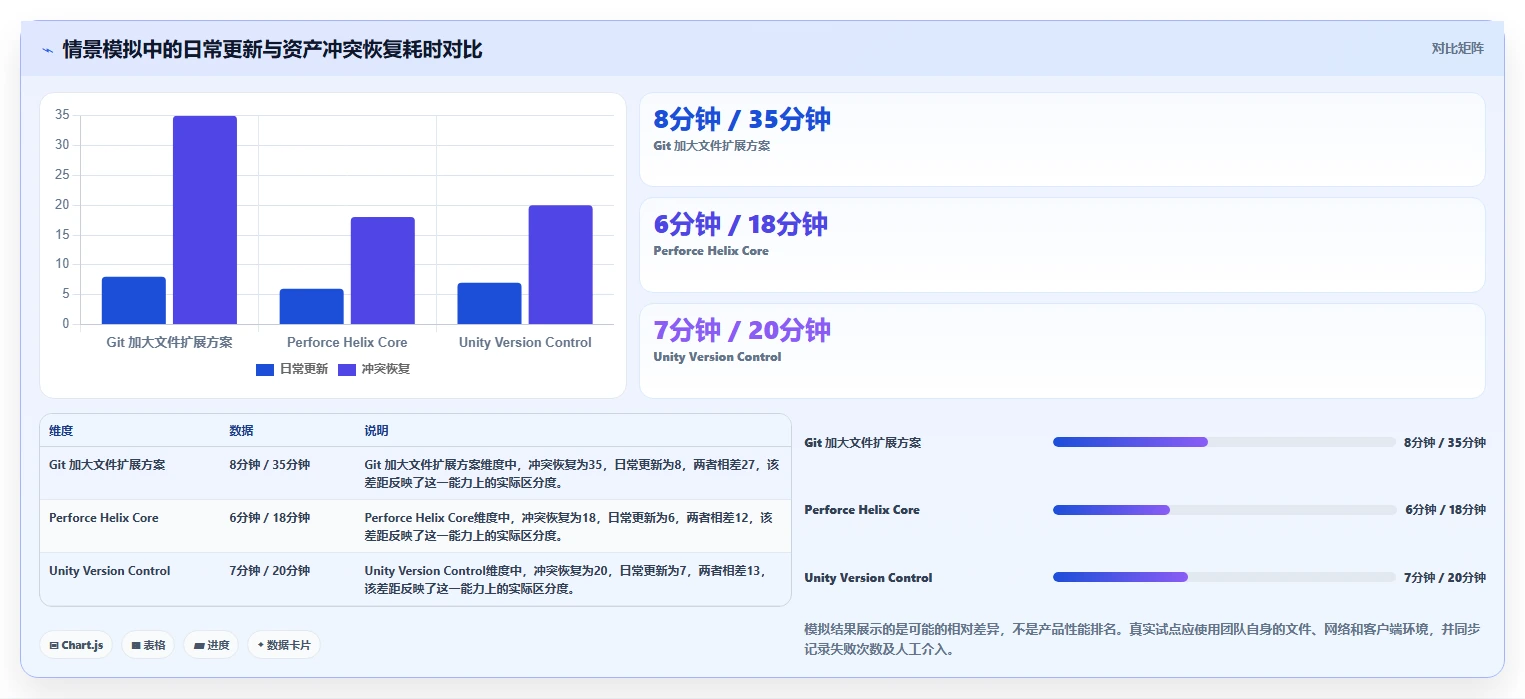1525x699 pixels.
Task: Click the Perforce Helix Core progress bar
Action: point(1224,510)
